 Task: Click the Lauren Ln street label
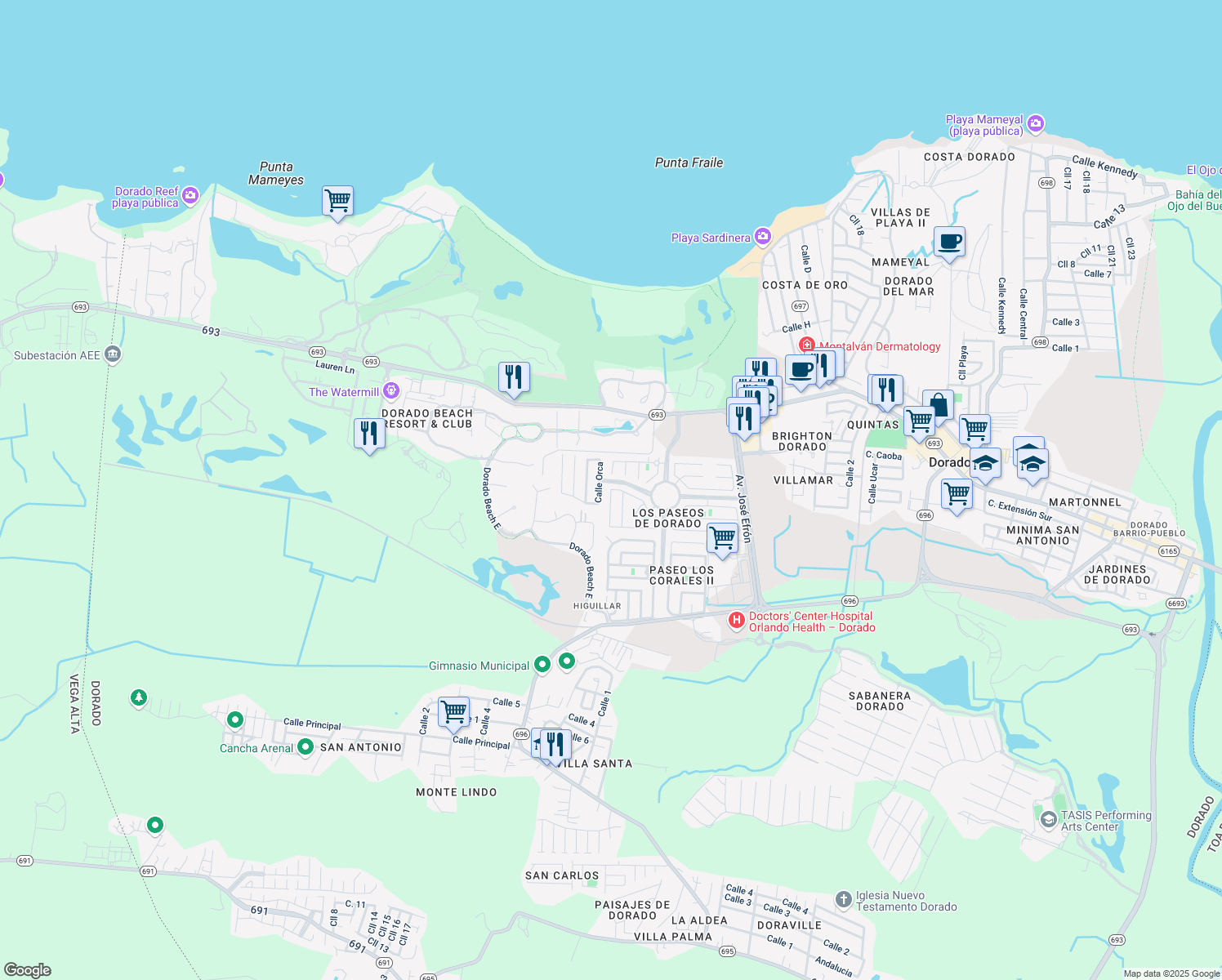pos(335,367)
